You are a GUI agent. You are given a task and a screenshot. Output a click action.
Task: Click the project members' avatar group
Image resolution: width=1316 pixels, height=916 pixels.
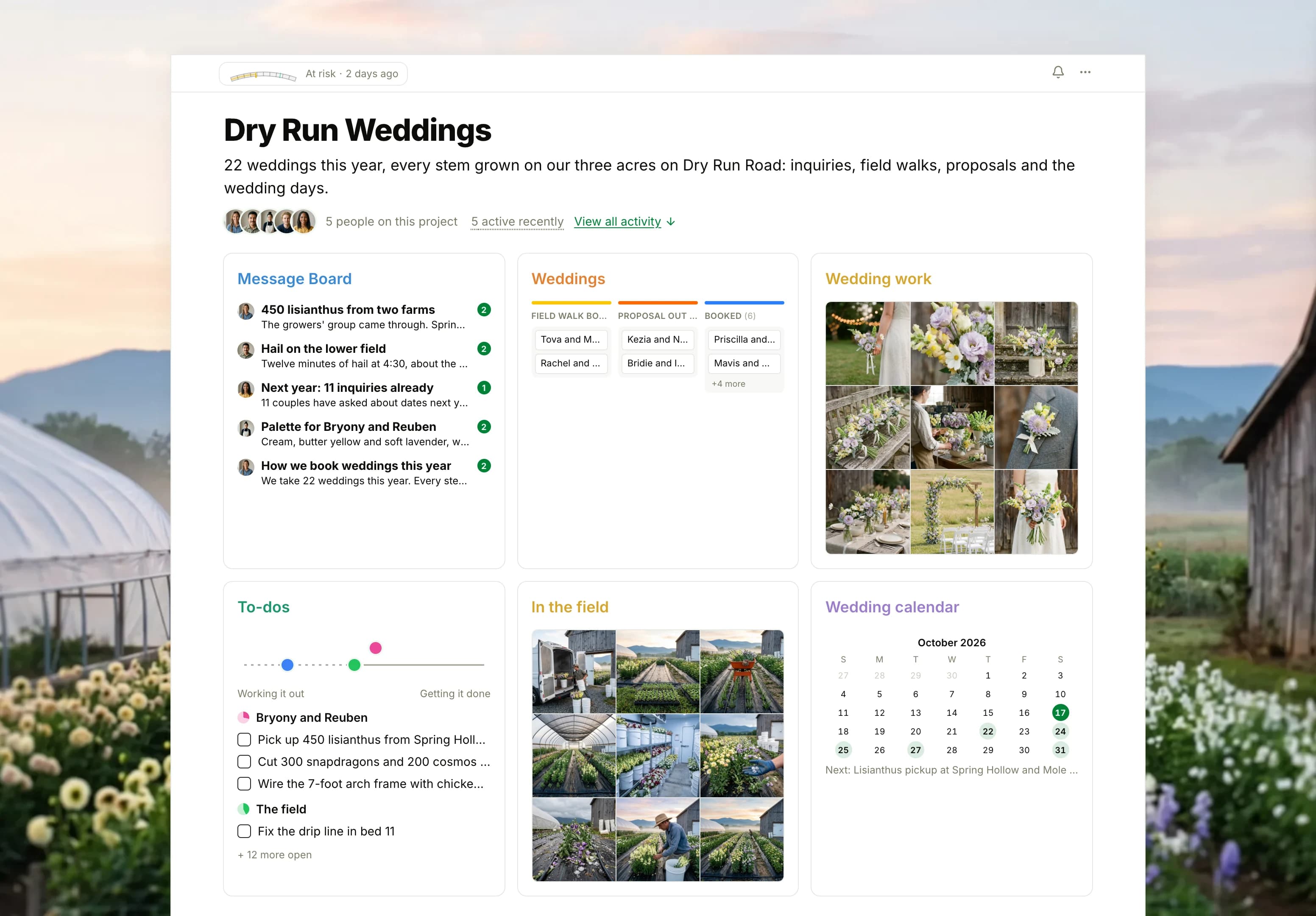pyautogui.click(x=269, y=221)
